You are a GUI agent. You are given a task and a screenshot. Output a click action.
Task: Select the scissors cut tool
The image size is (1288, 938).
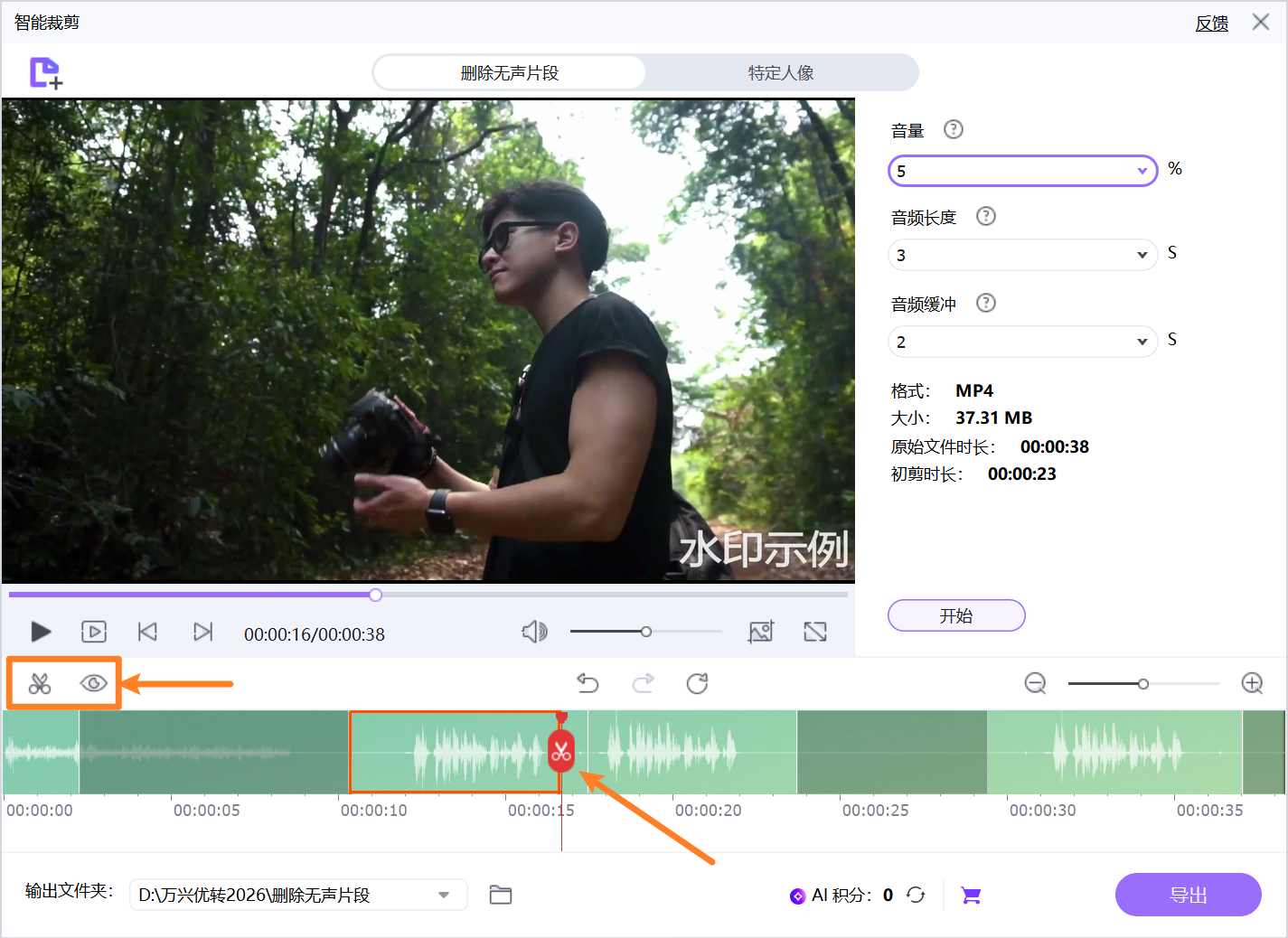[x=40, y=683]
